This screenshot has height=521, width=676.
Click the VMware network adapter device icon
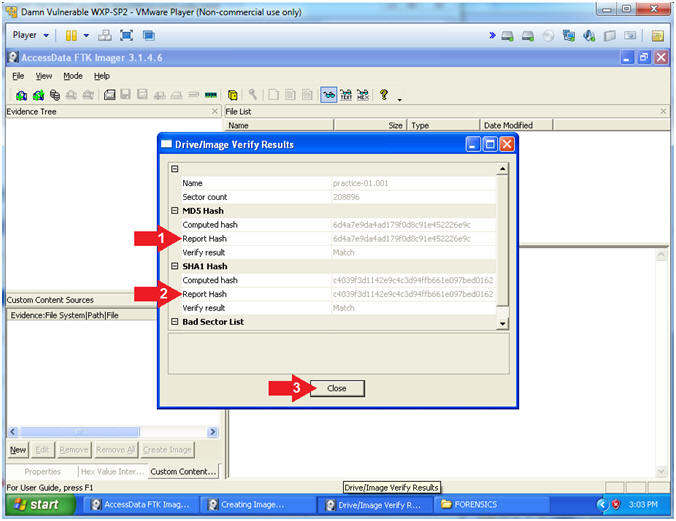(x=569, y=36)
